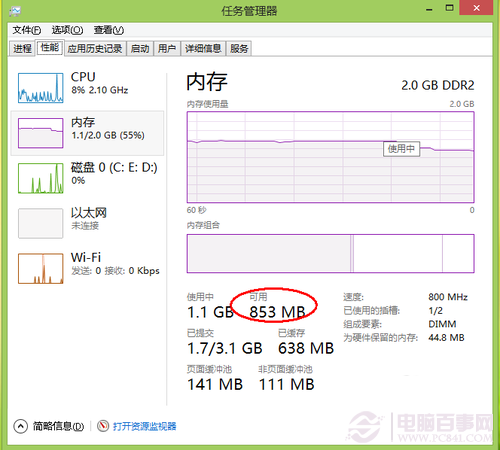The image size is (500, 450).
Task: Click the 60 秒 graph axis label
Action: pyautogui.click(x=196, y=210)
